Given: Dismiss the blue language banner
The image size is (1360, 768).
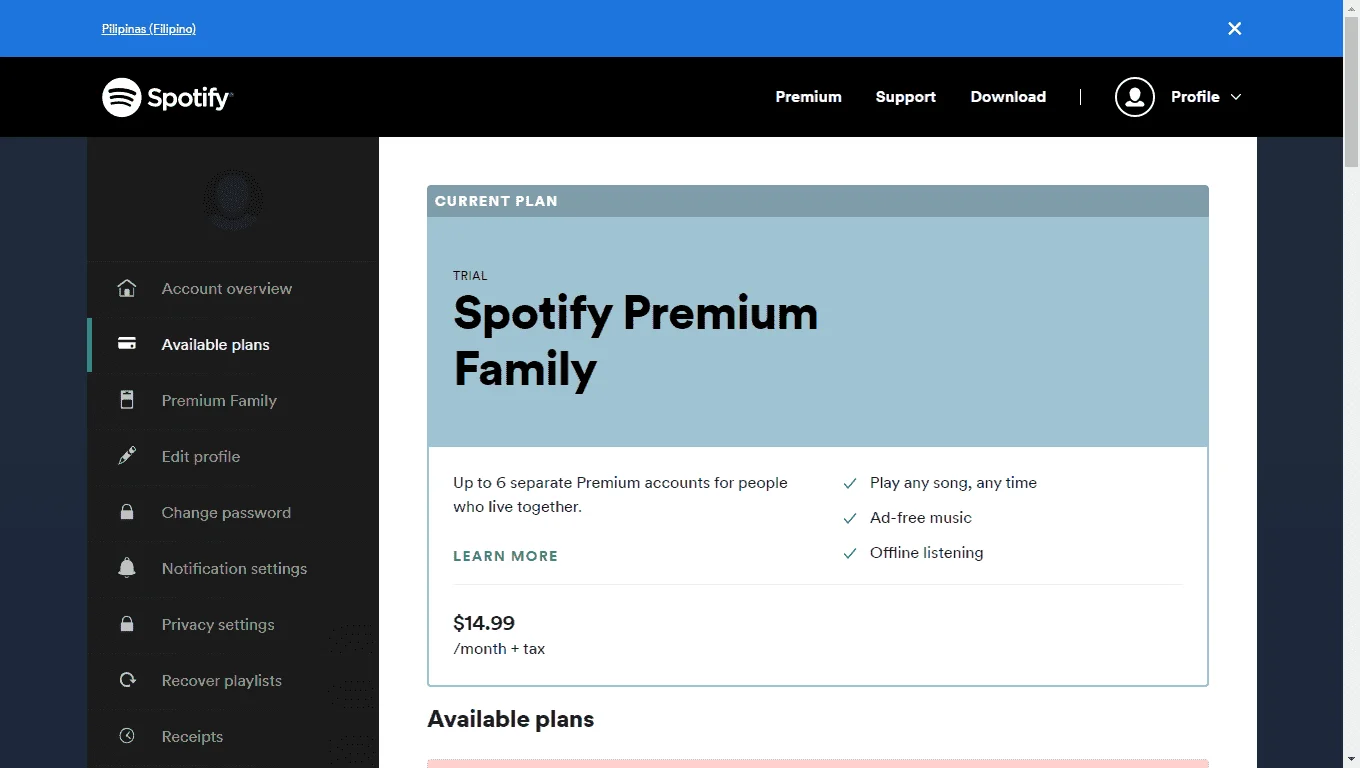Looking at the screenshot, I should (x=1235, y=29).
